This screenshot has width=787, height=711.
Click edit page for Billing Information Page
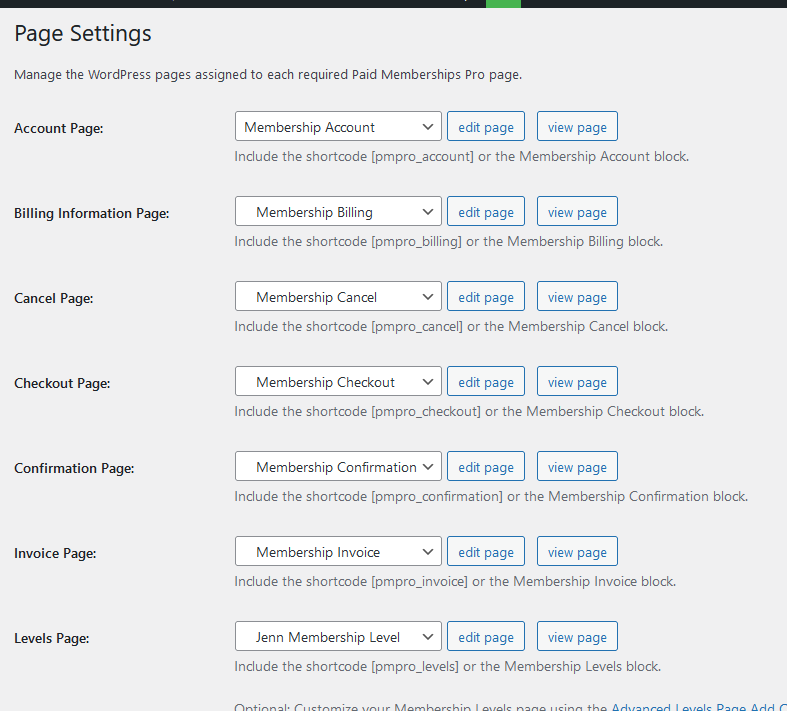pyautogui.click(x=486, y=211)
